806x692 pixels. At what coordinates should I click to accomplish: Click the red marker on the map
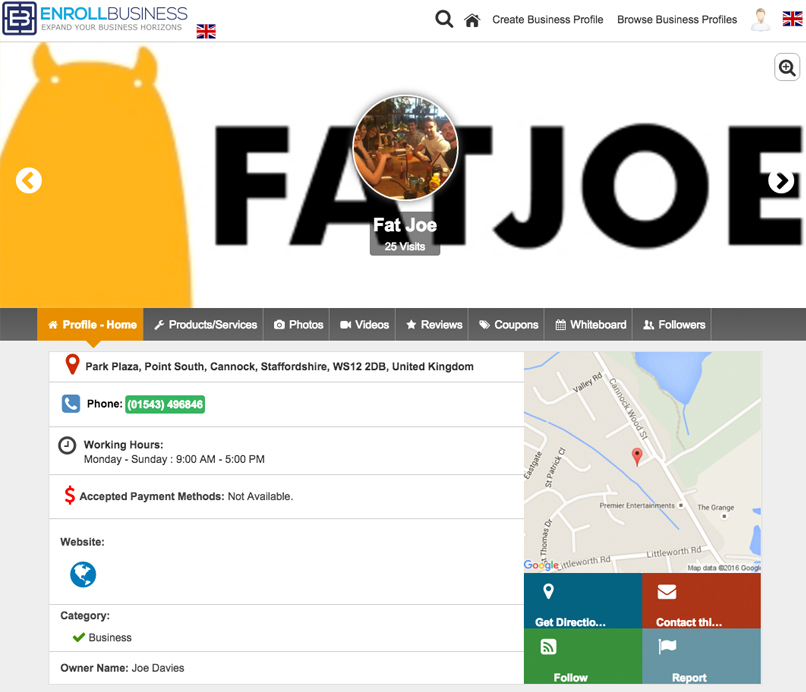coord(637,456)
